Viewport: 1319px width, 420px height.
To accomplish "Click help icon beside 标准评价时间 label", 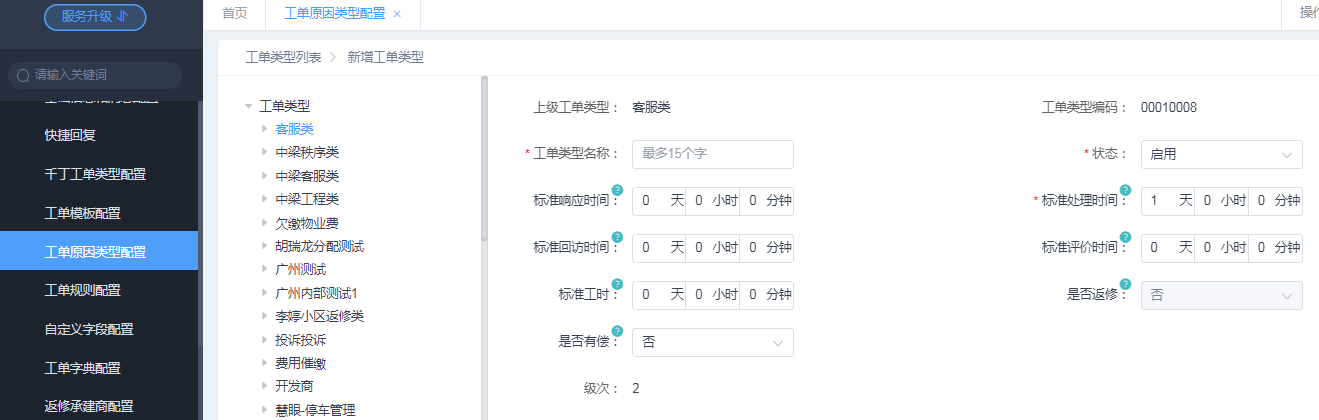I will (x=1125, y=237).
